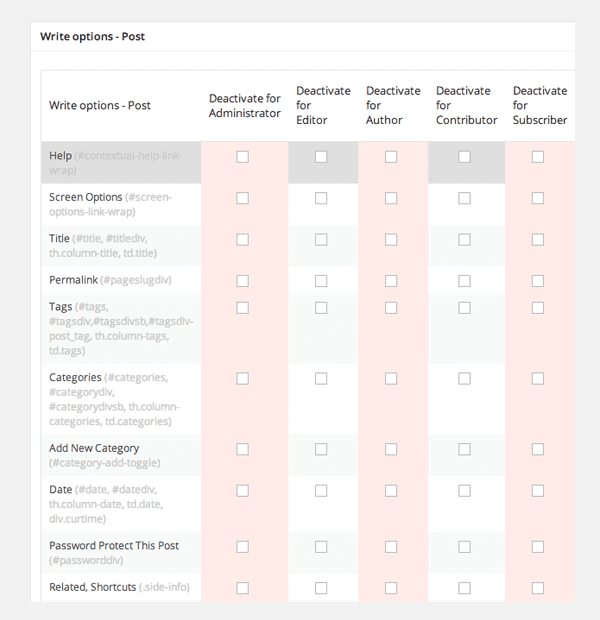Check Categories deactivation for Administrator
The image size is (600, 620).
[242, 378]
